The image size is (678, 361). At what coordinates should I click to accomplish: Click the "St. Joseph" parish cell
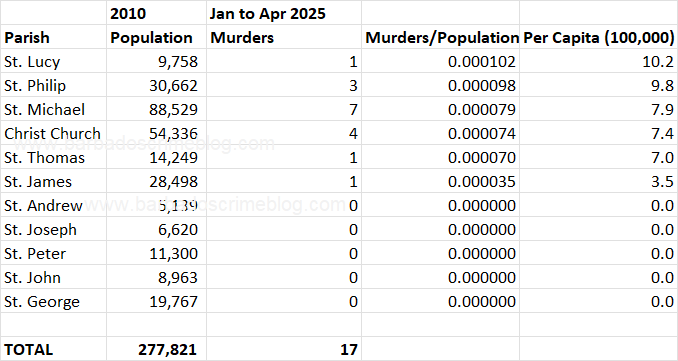(x=53, y=229)
